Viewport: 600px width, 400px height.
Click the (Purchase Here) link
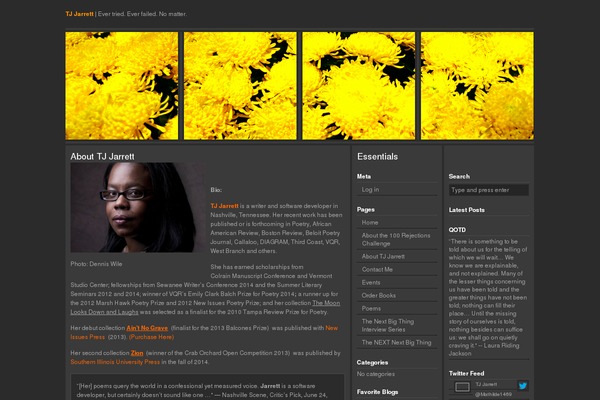(152, 337)
